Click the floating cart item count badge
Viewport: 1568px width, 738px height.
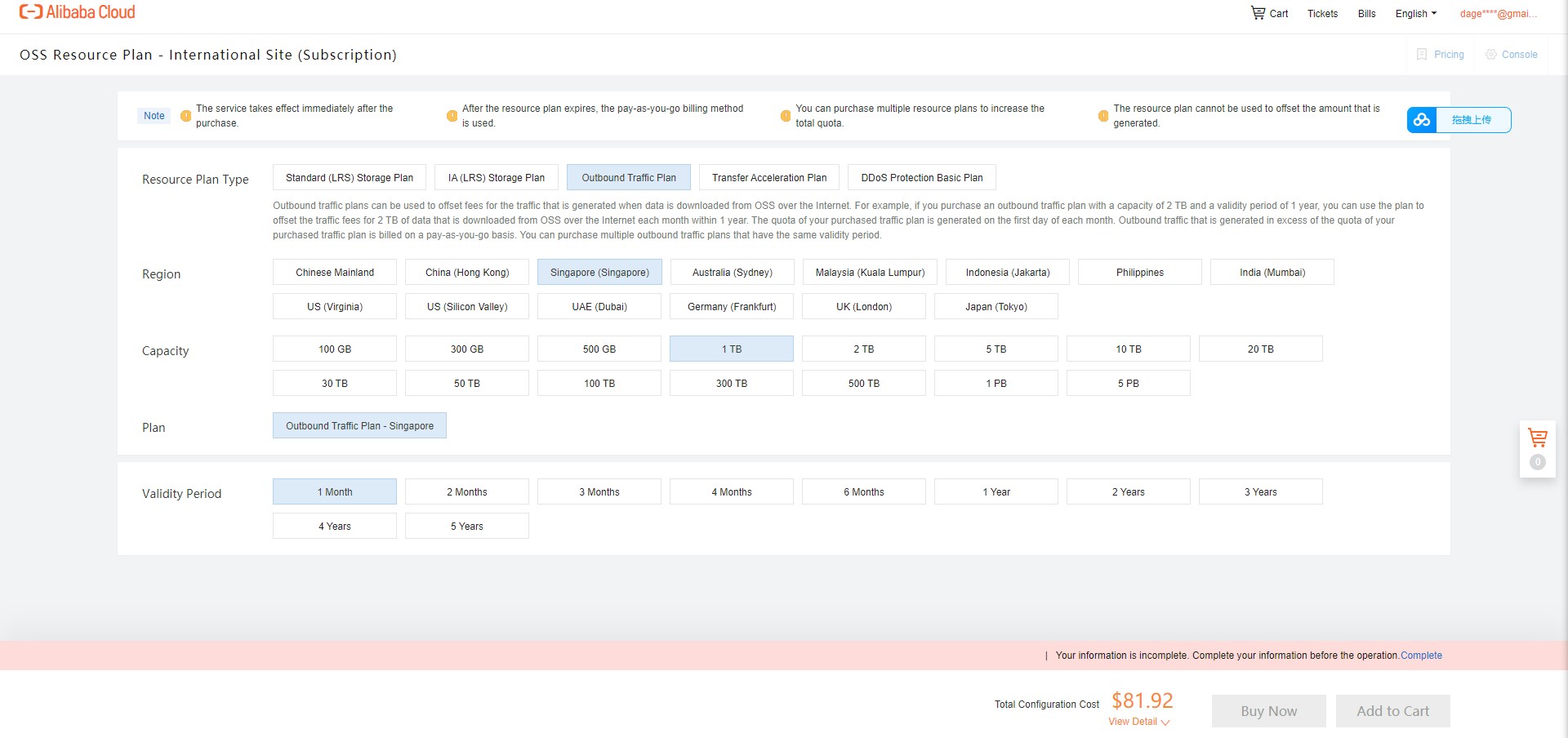point(1537,462)
